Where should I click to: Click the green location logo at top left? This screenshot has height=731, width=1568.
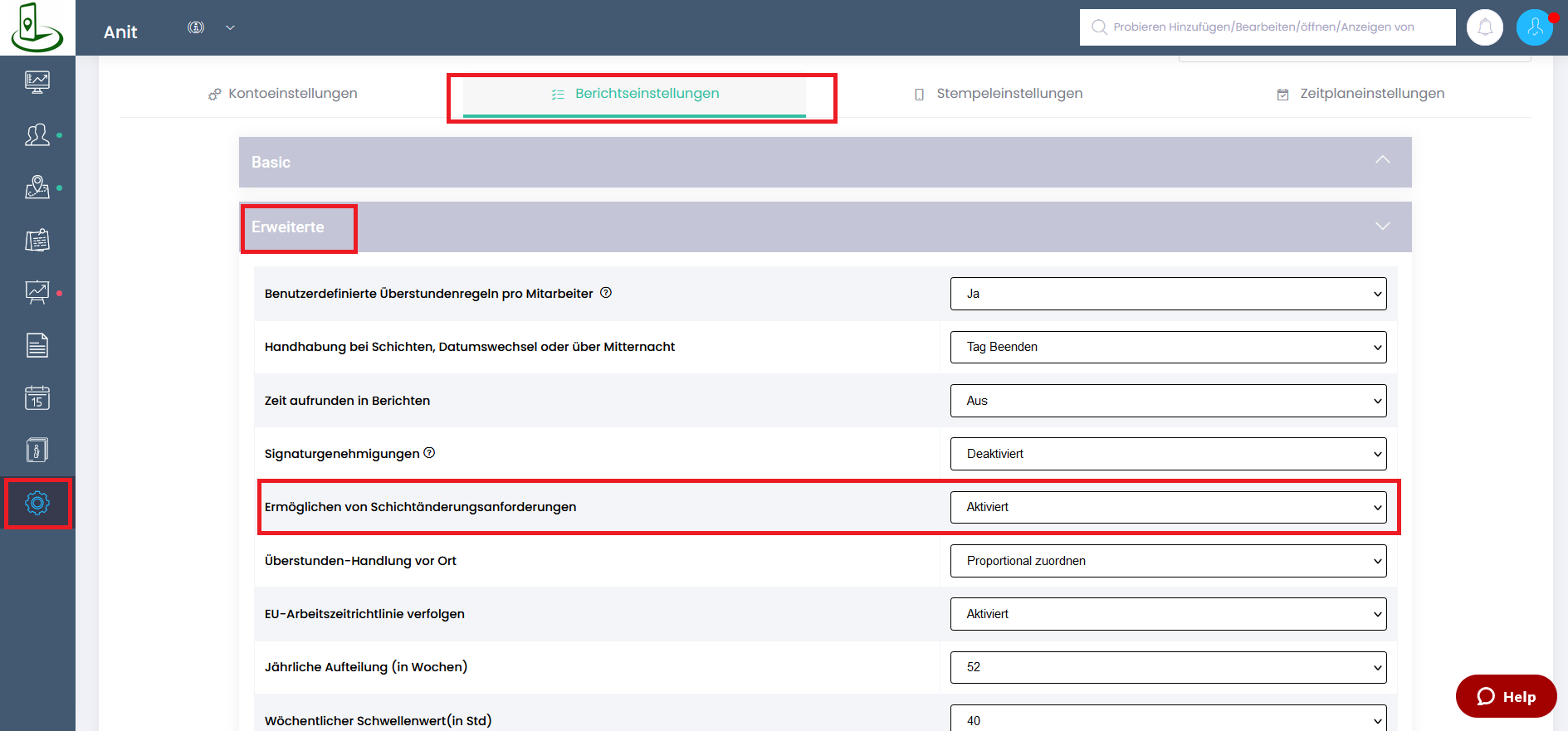(x=37, y=27)
